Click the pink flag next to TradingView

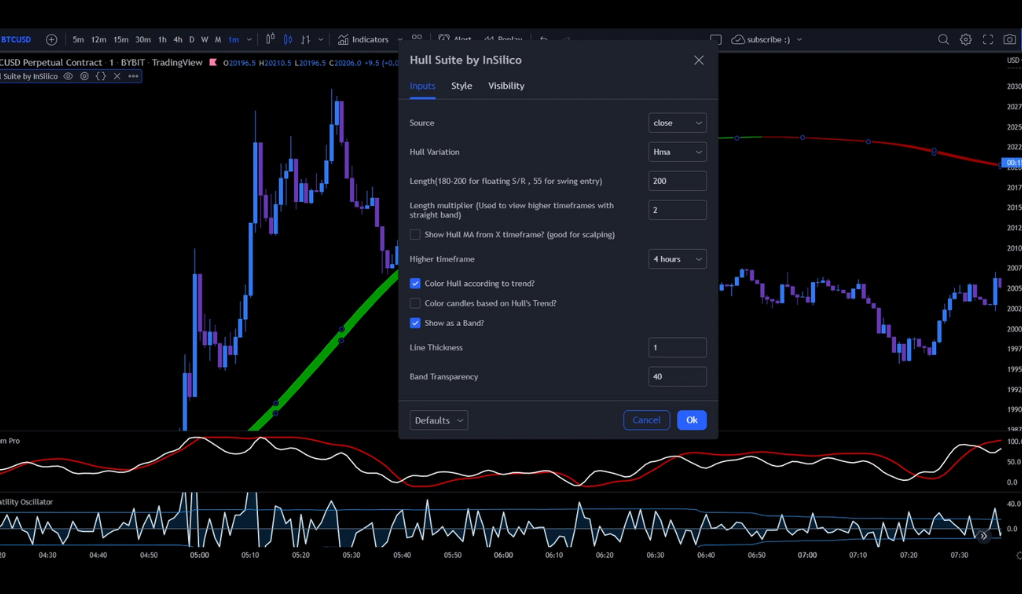coord(212,63)
